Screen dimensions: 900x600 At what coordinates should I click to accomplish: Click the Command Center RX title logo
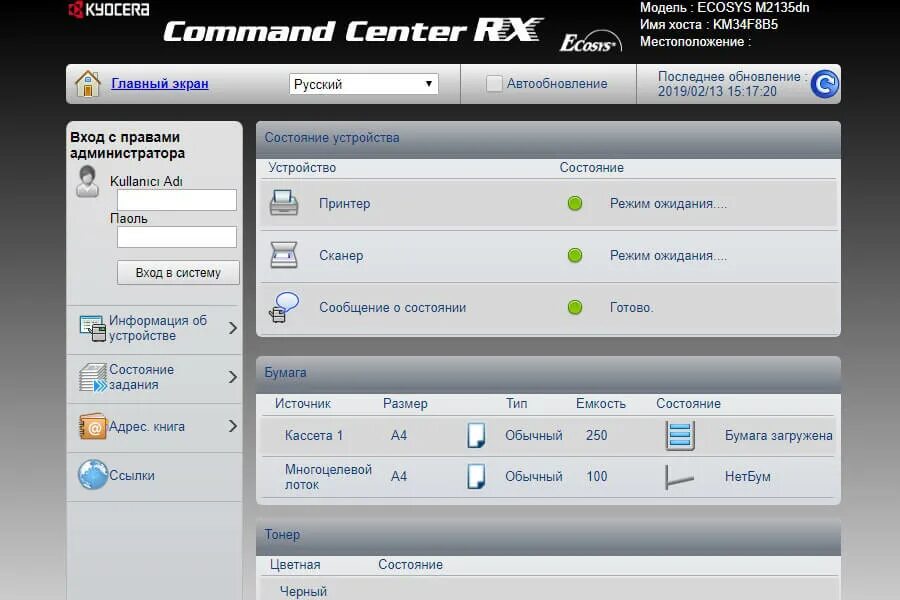353,32
